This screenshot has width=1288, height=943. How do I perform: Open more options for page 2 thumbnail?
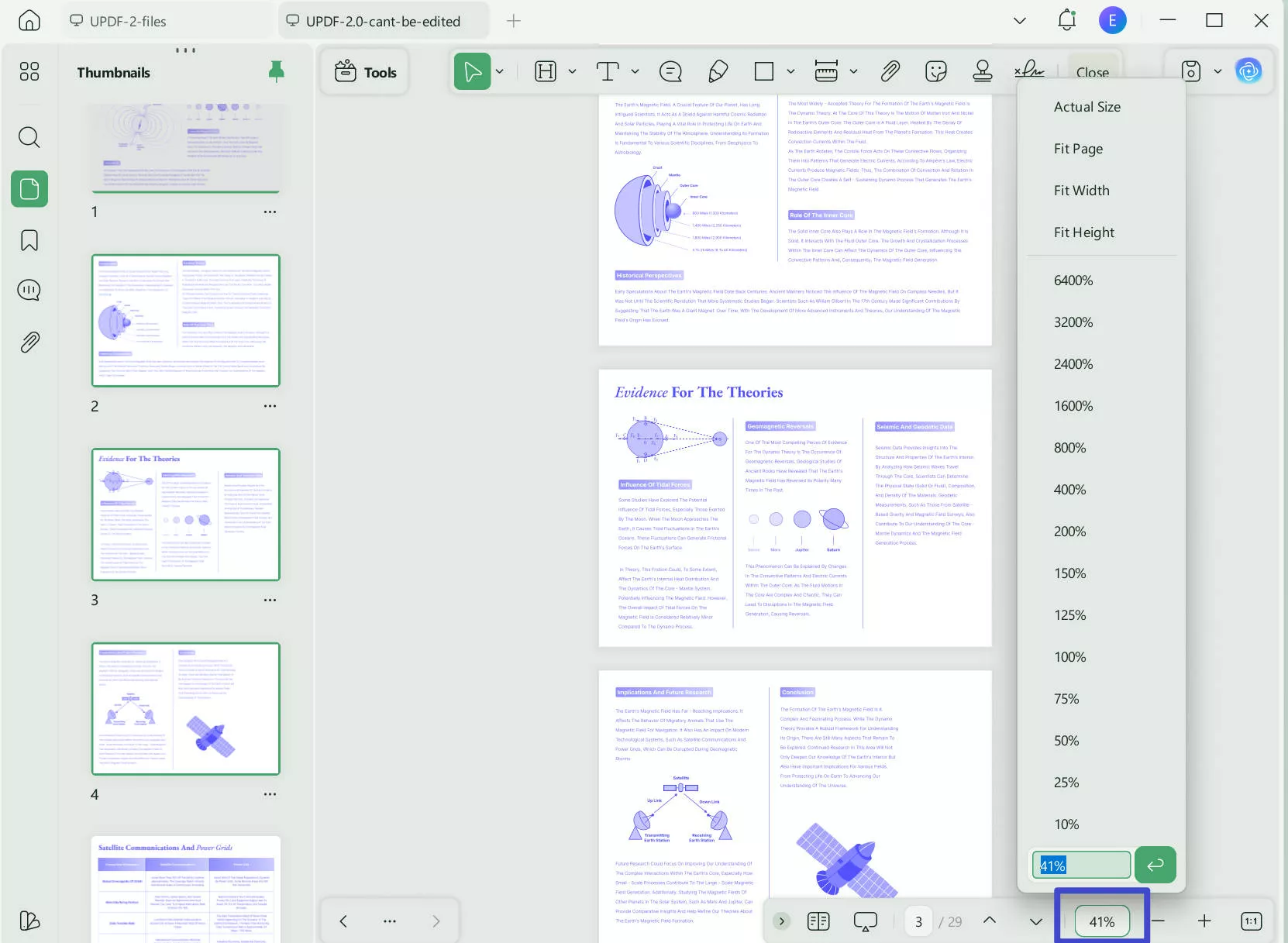click(270, 406)
